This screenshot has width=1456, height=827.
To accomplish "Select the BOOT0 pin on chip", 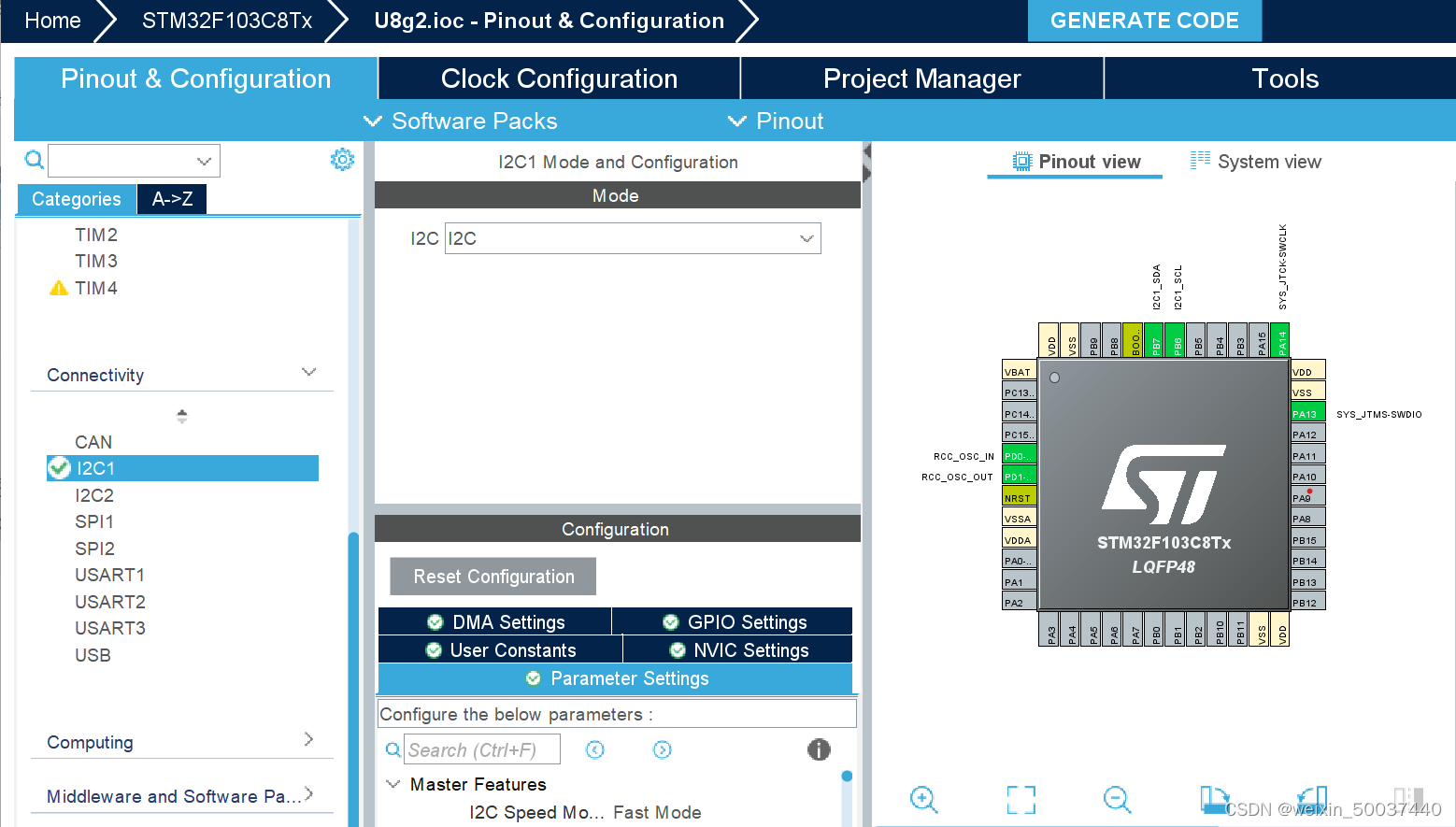I will click(1134, 341).
